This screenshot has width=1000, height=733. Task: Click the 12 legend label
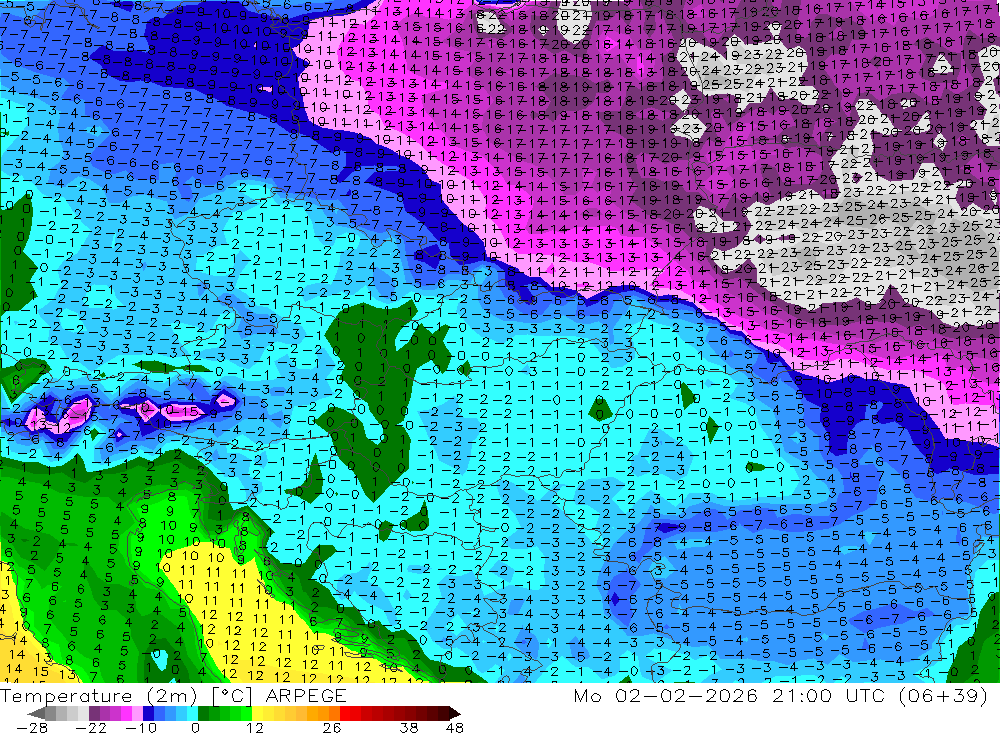(254, 727)
